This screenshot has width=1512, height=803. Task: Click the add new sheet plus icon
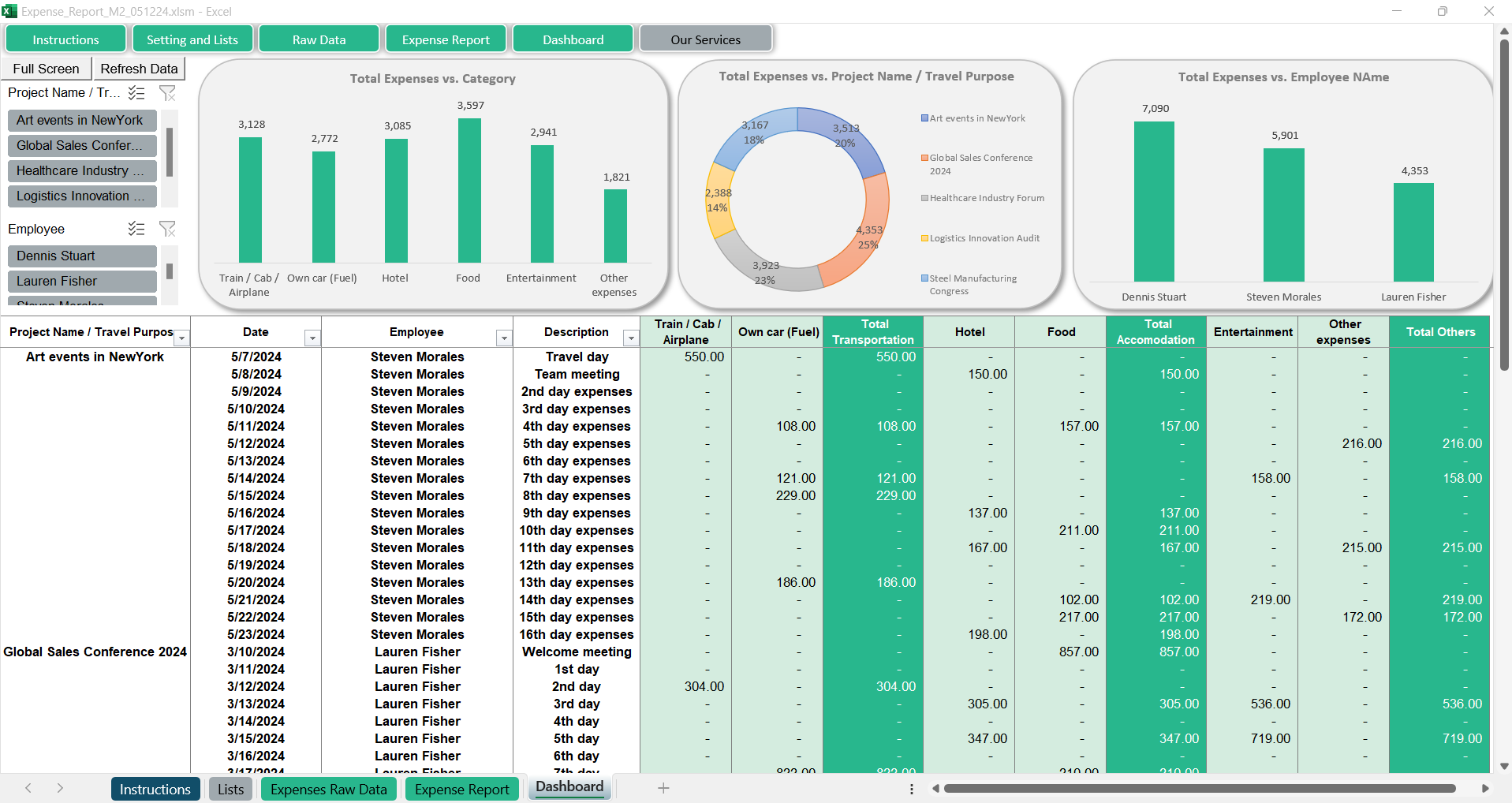[663, 788]
